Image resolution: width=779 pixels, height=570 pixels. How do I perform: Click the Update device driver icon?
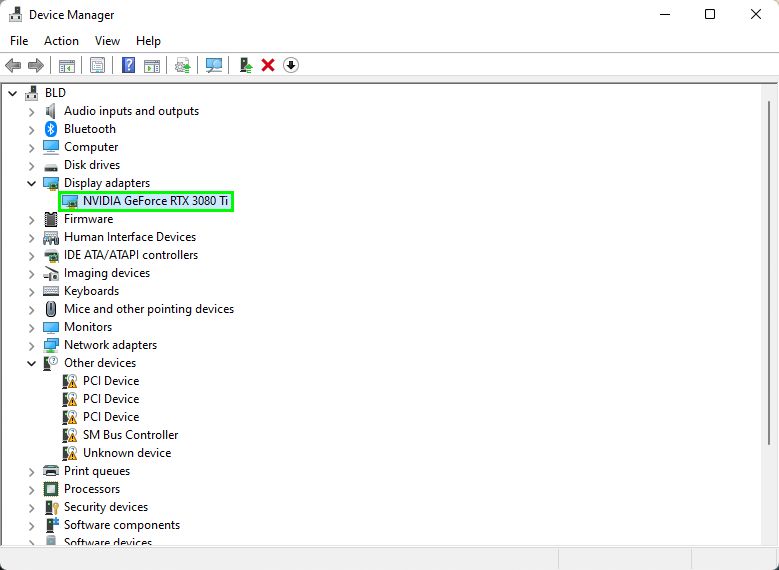(182, 65)
